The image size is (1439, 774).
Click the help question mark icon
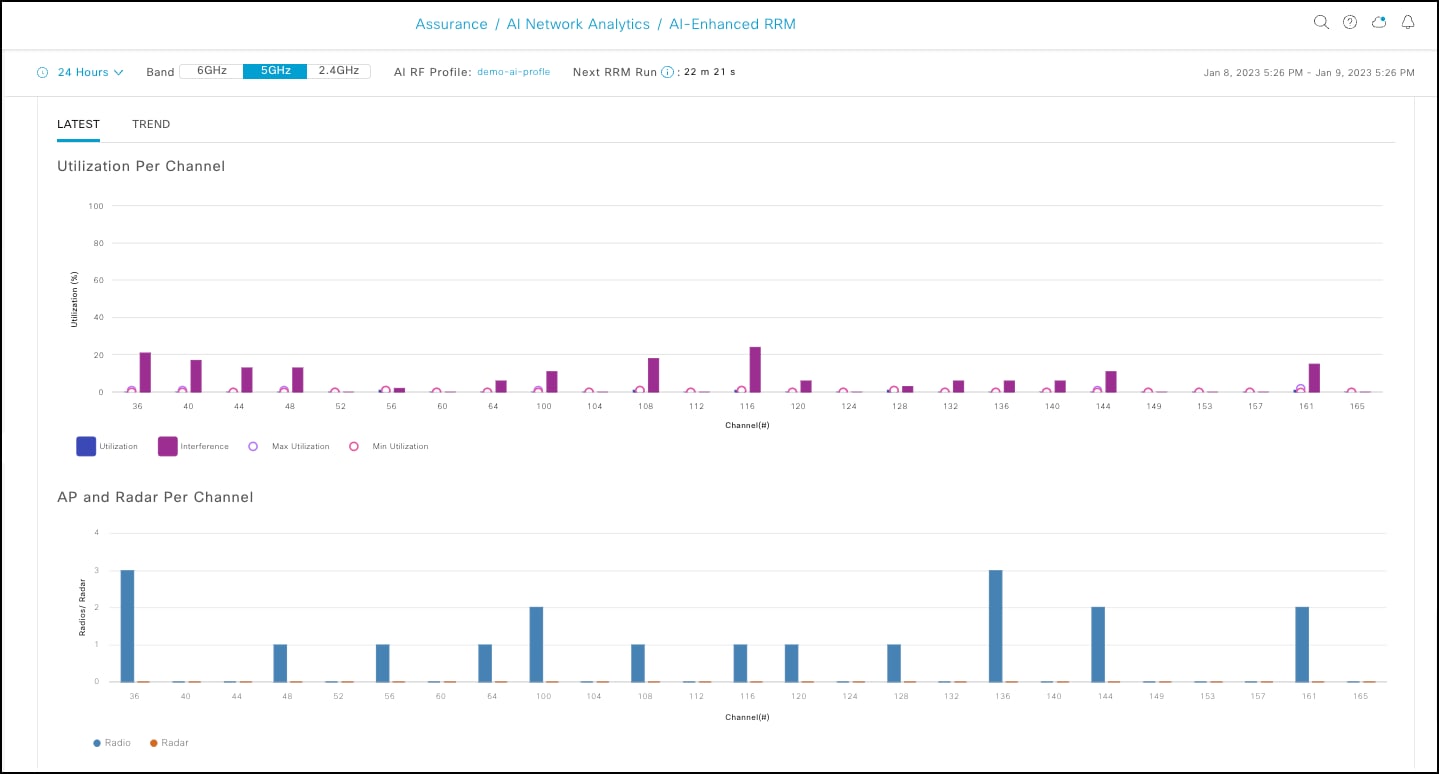tap(1350, 22)
